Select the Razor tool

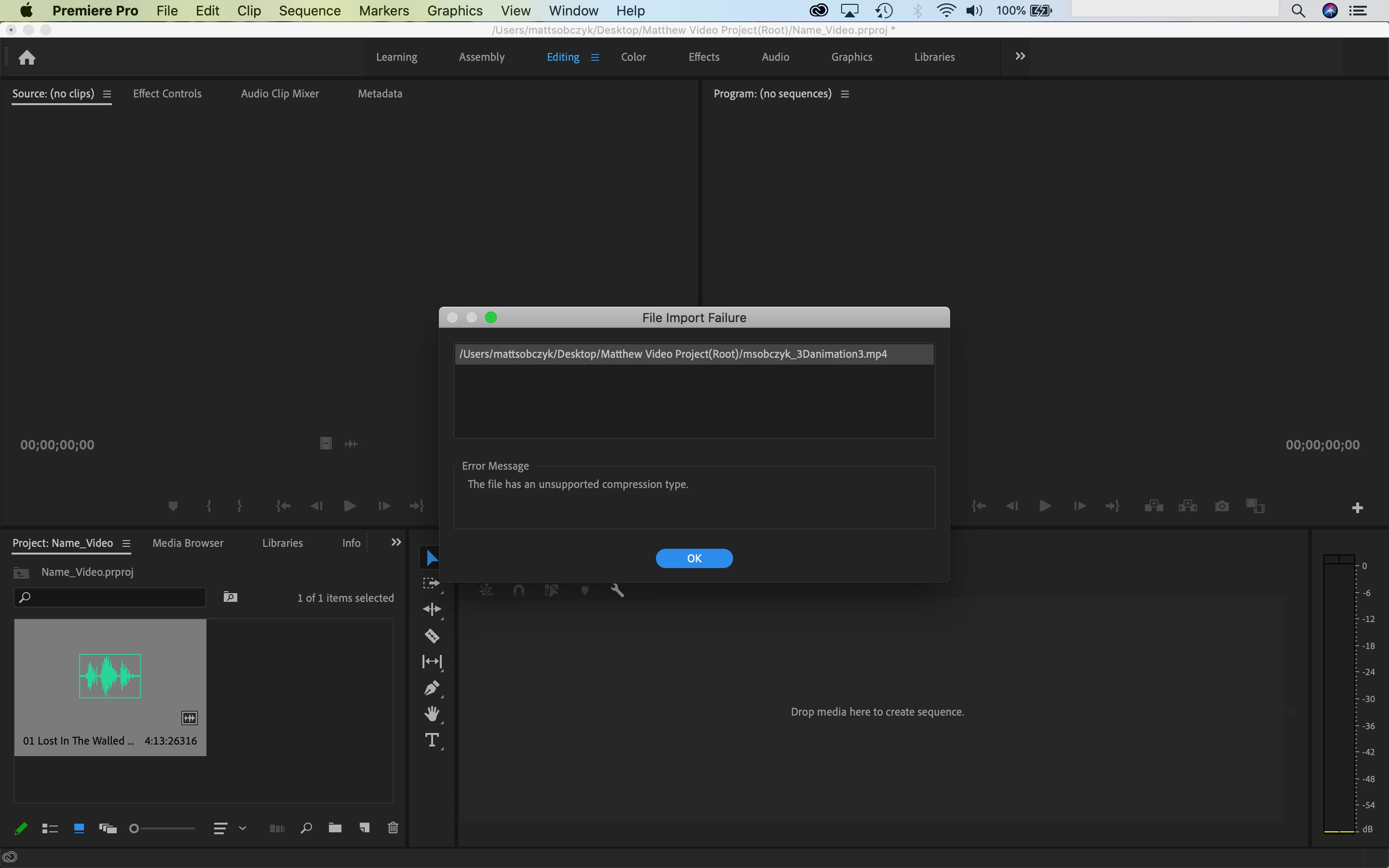[x=432, y=636]
